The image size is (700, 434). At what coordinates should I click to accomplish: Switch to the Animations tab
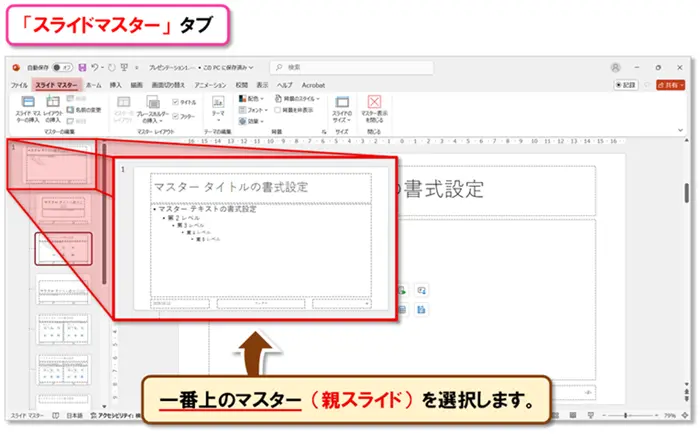tap(210, 85)
